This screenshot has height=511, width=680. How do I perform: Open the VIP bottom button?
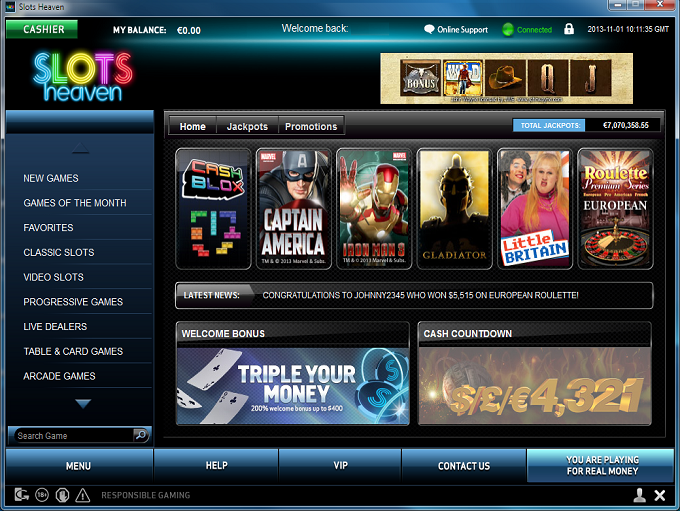(x=340, y=465)
